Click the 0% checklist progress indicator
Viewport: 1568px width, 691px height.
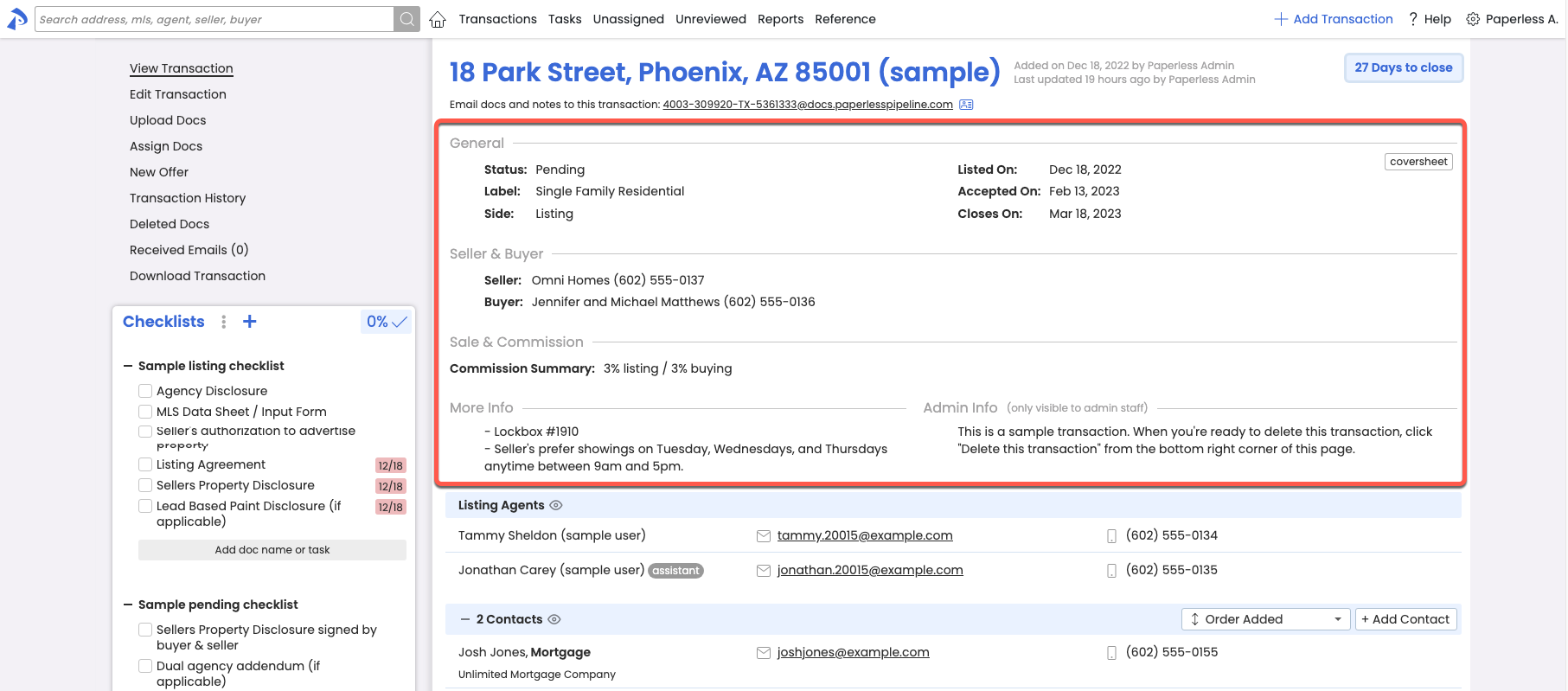(387, 322)
